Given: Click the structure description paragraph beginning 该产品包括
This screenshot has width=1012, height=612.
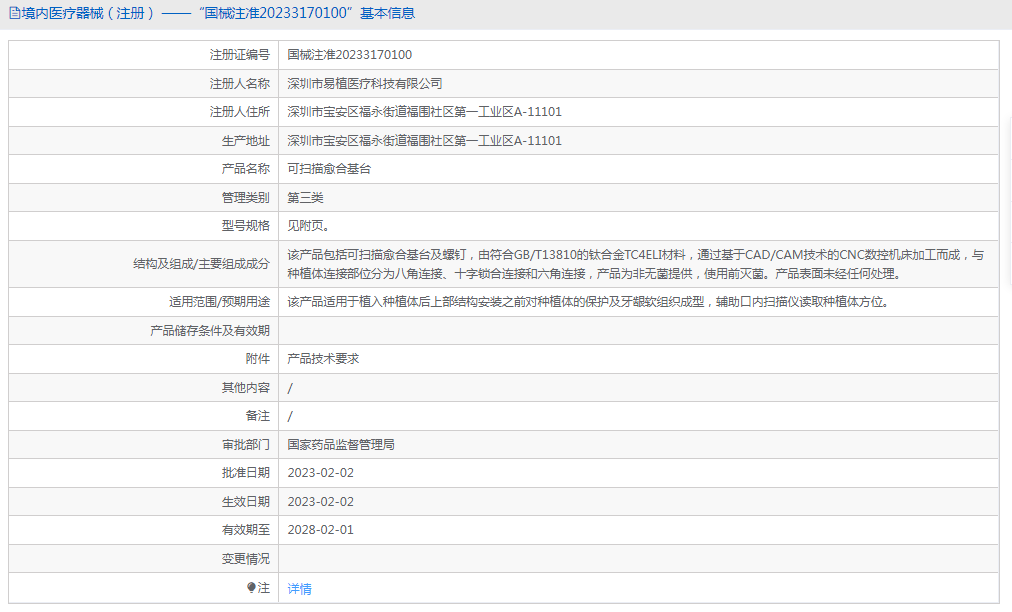Looking at the screenshot, I should 636,264.
